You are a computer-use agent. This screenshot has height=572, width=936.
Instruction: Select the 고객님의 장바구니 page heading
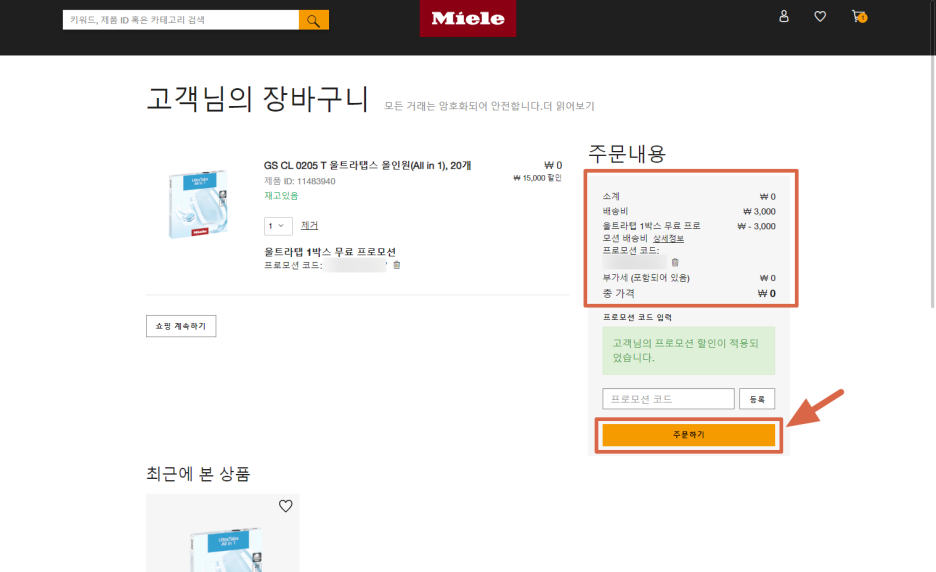point(257,99)
